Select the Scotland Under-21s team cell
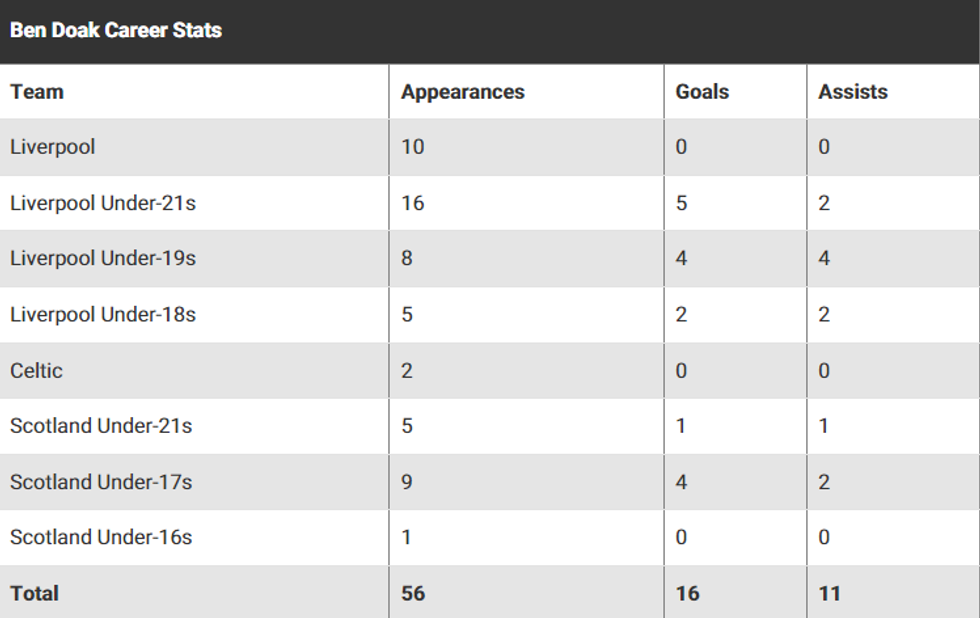980x618 pixels. pos(101,426)
